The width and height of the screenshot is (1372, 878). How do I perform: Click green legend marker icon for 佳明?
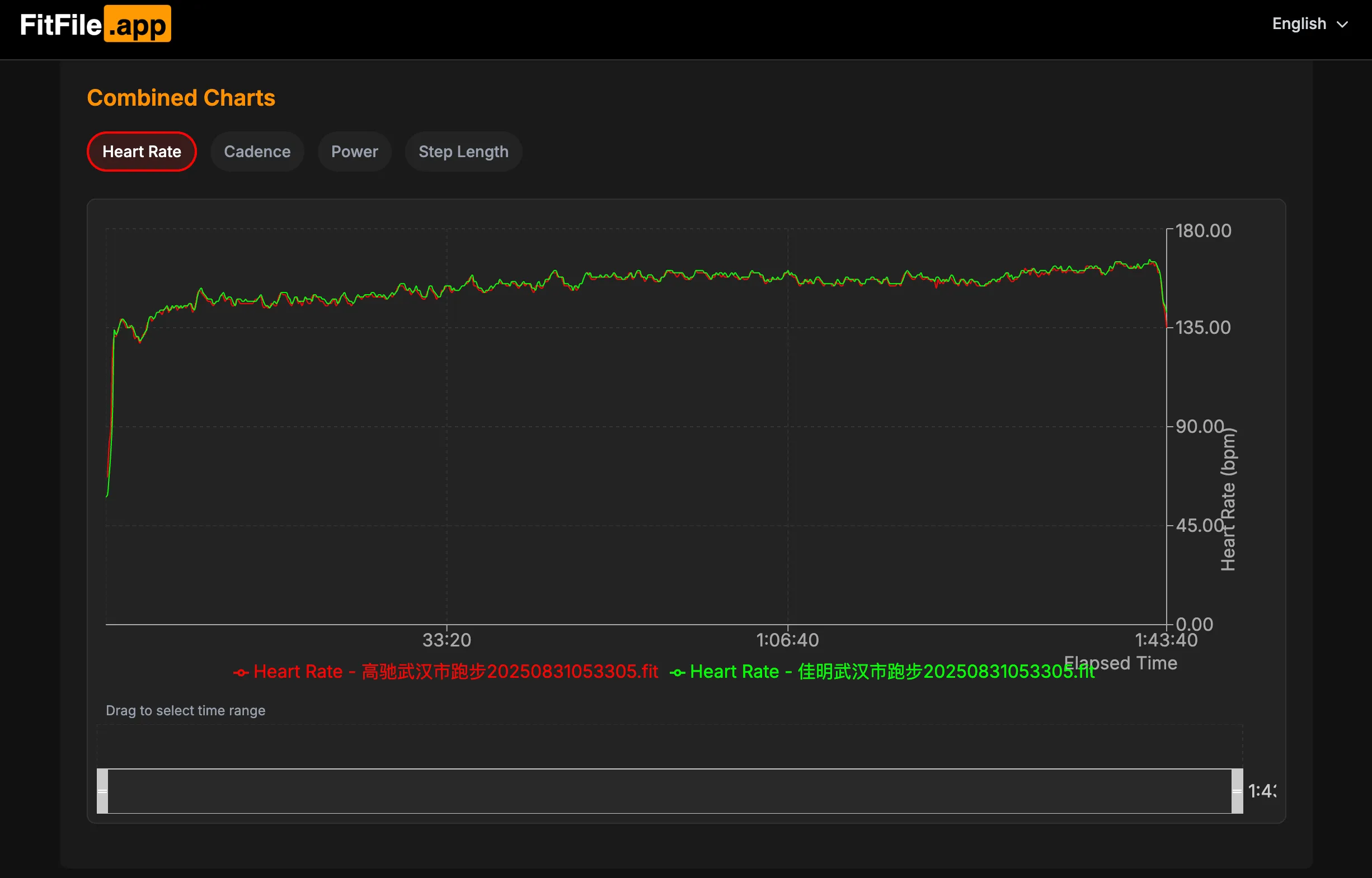(x=677, y=673)
